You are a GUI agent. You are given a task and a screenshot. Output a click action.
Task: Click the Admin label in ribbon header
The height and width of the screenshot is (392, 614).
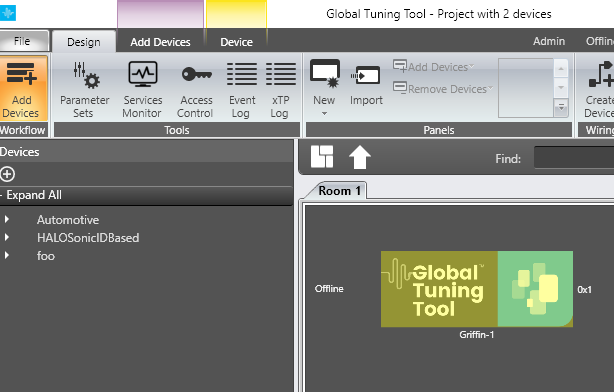click(549, 41)
